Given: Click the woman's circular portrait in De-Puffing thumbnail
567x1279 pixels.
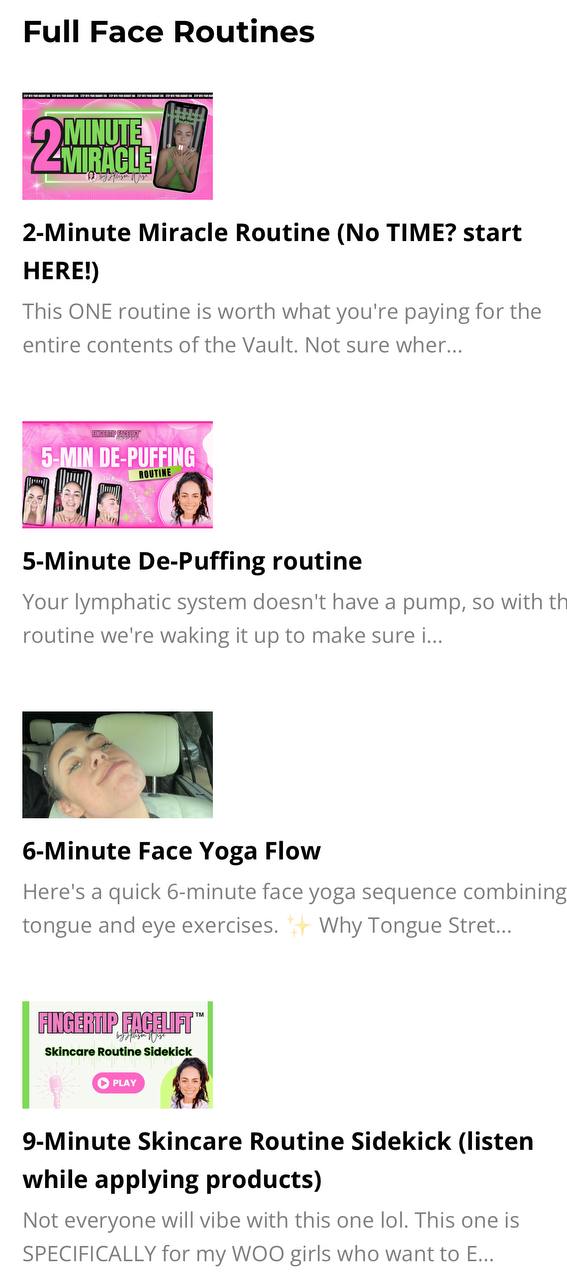Looking at the screenshot, I should coord(190,497).
